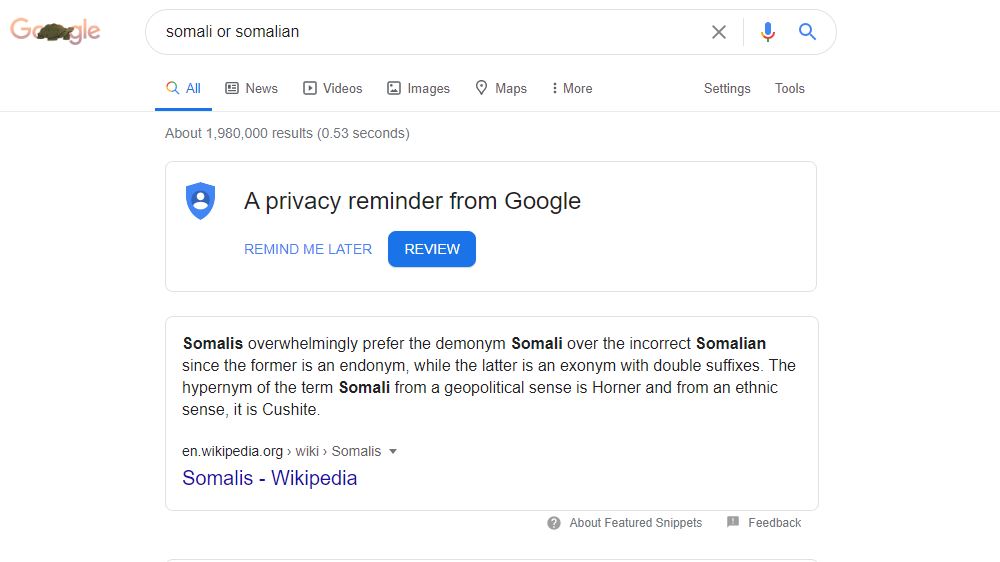
Task: Open the More search categories menu
Action: point(572,89)
